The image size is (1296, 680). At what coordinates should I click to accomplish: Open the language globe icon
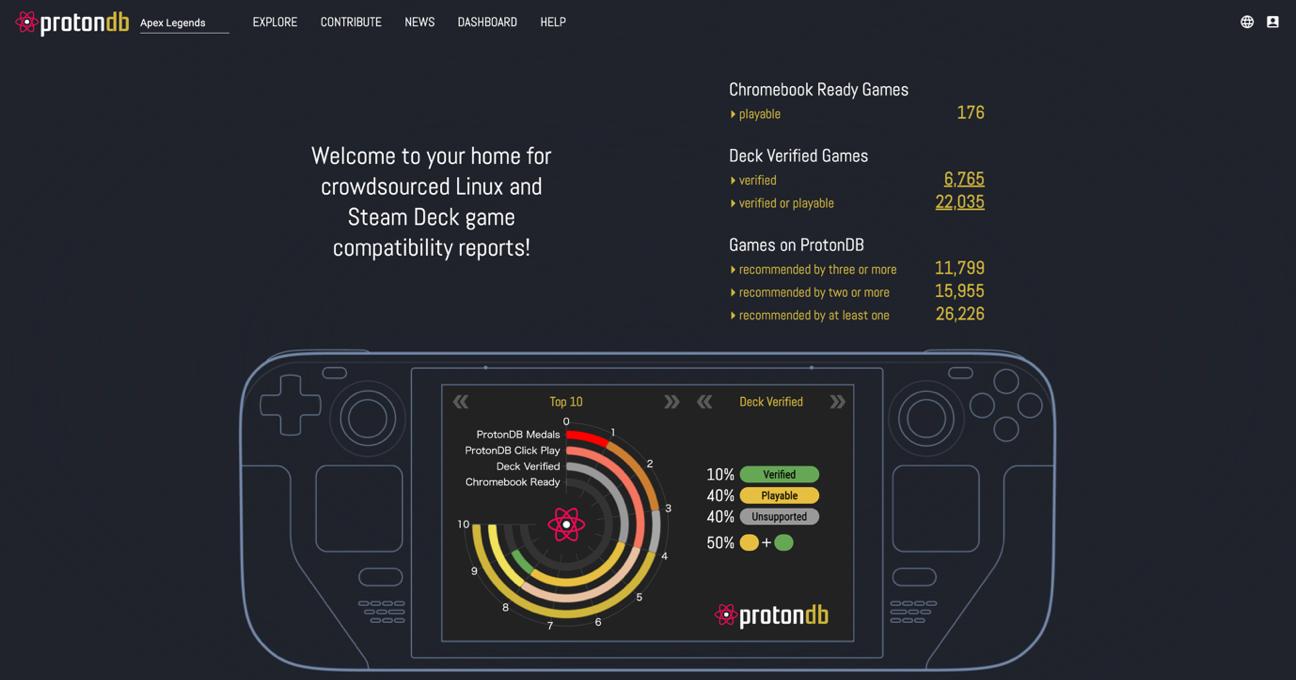tap(1246, 21)
